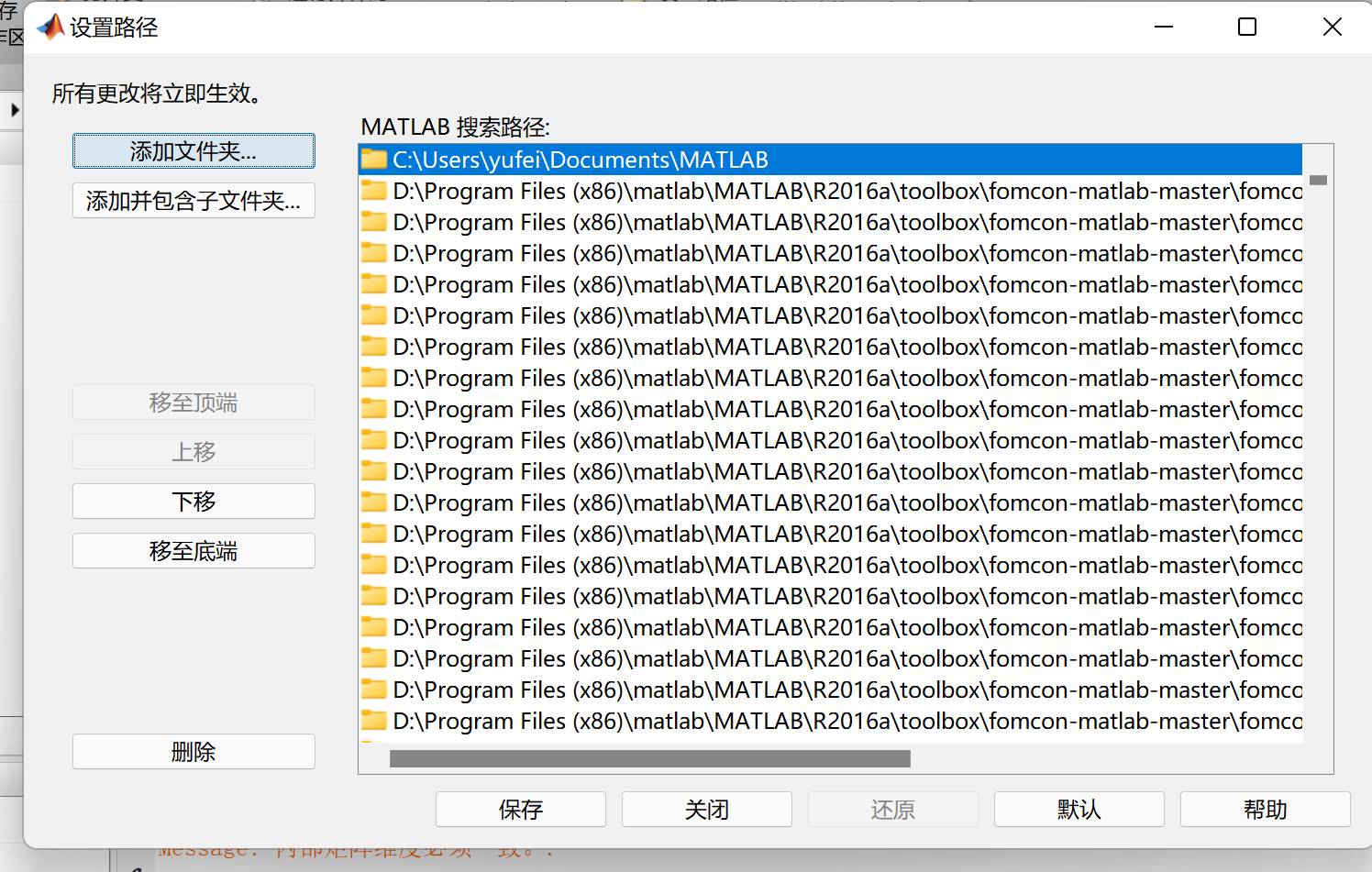
Task: Choose 添加并包含子文件夹... to add with subfolders
Action: [194, 201]
